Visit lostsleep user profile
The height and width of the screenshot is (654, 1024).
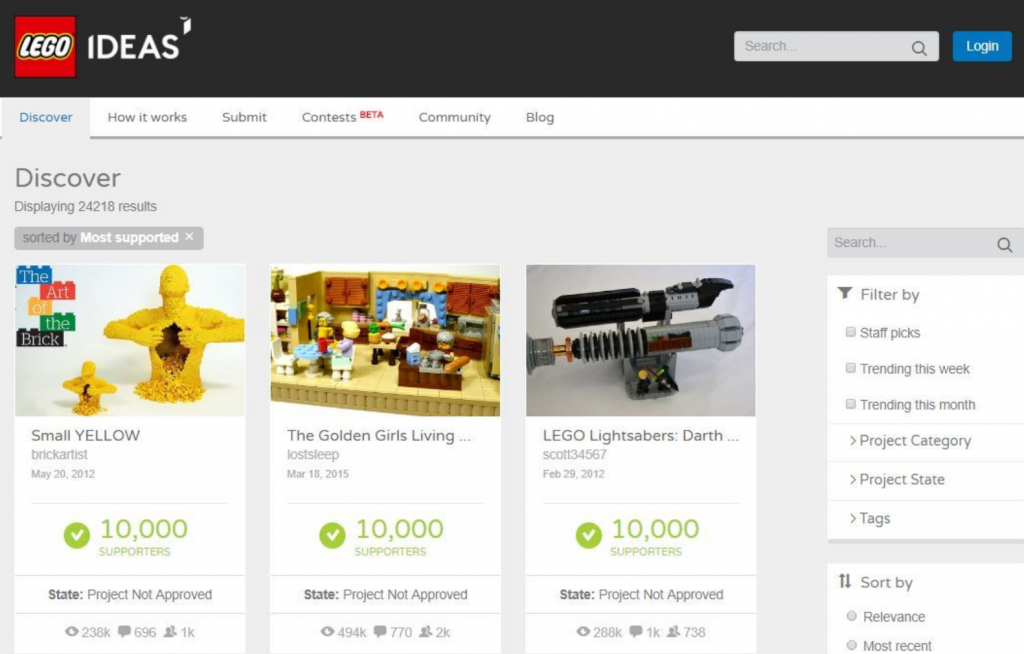point(313,455)
